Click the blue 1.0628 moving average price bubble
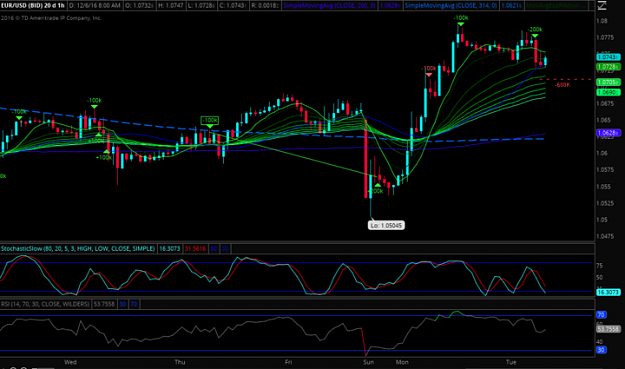The width and height of the screenshot is (625, 369). [x=608, y=133]
